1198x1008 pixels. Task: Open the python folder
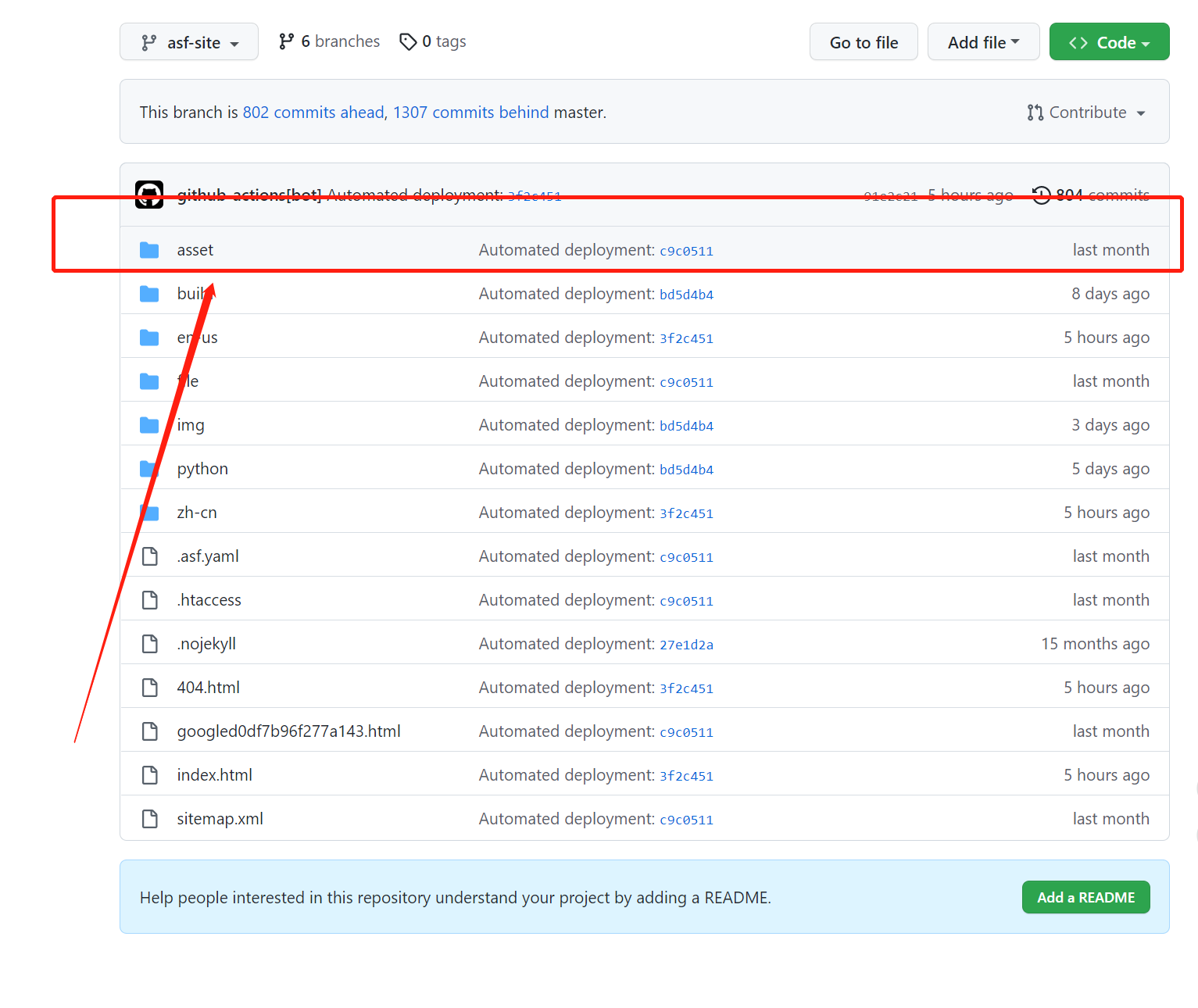point(202,469)
